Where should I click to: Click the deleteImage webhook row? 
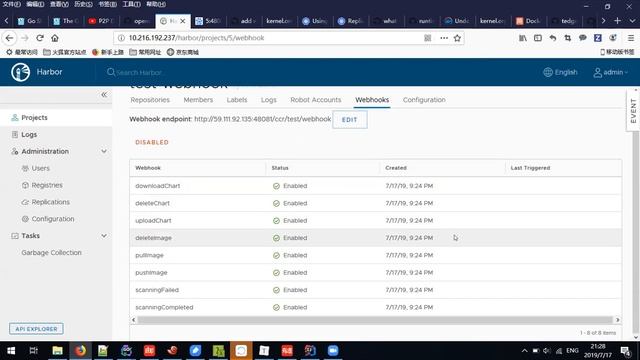pos(376,238)
